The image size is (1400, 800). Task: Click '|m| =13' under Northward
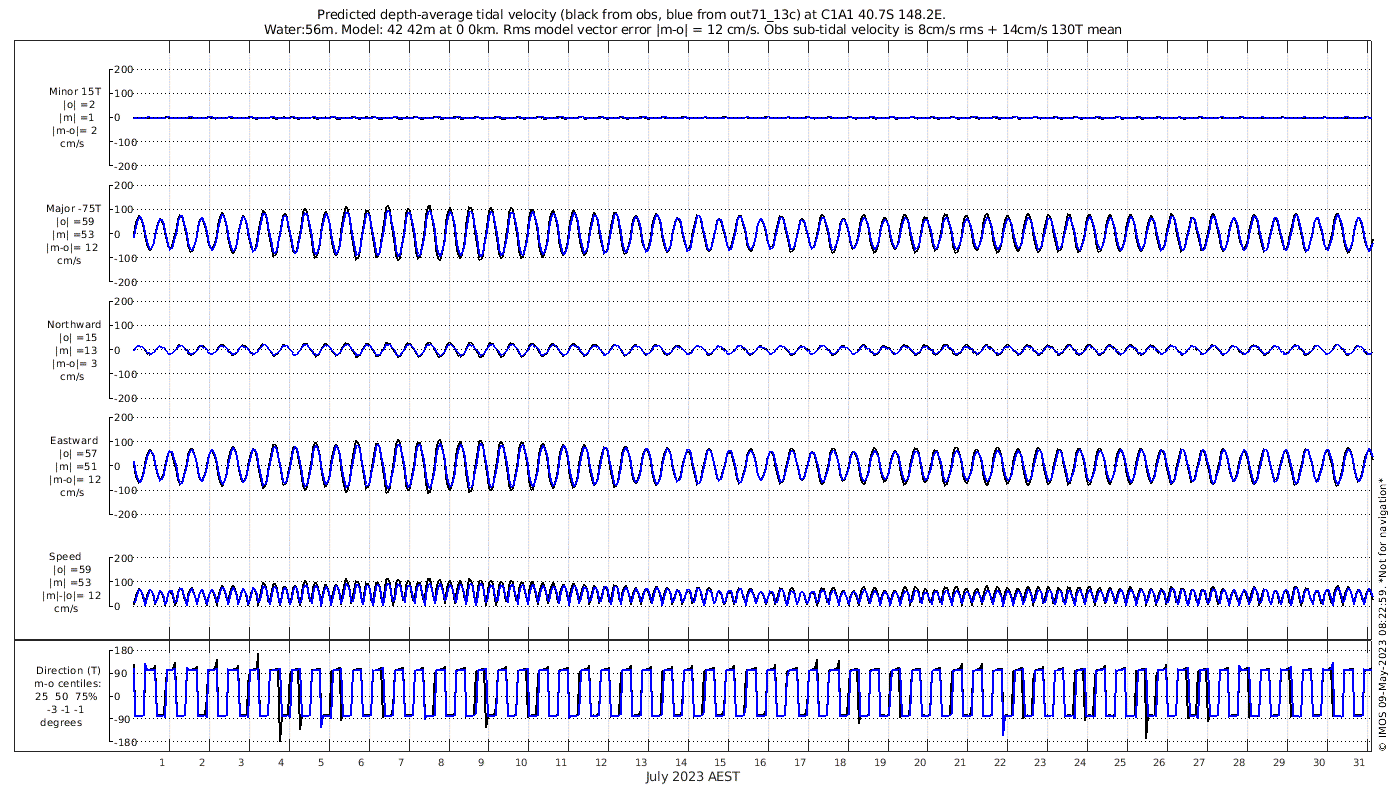tap(75, 351)
